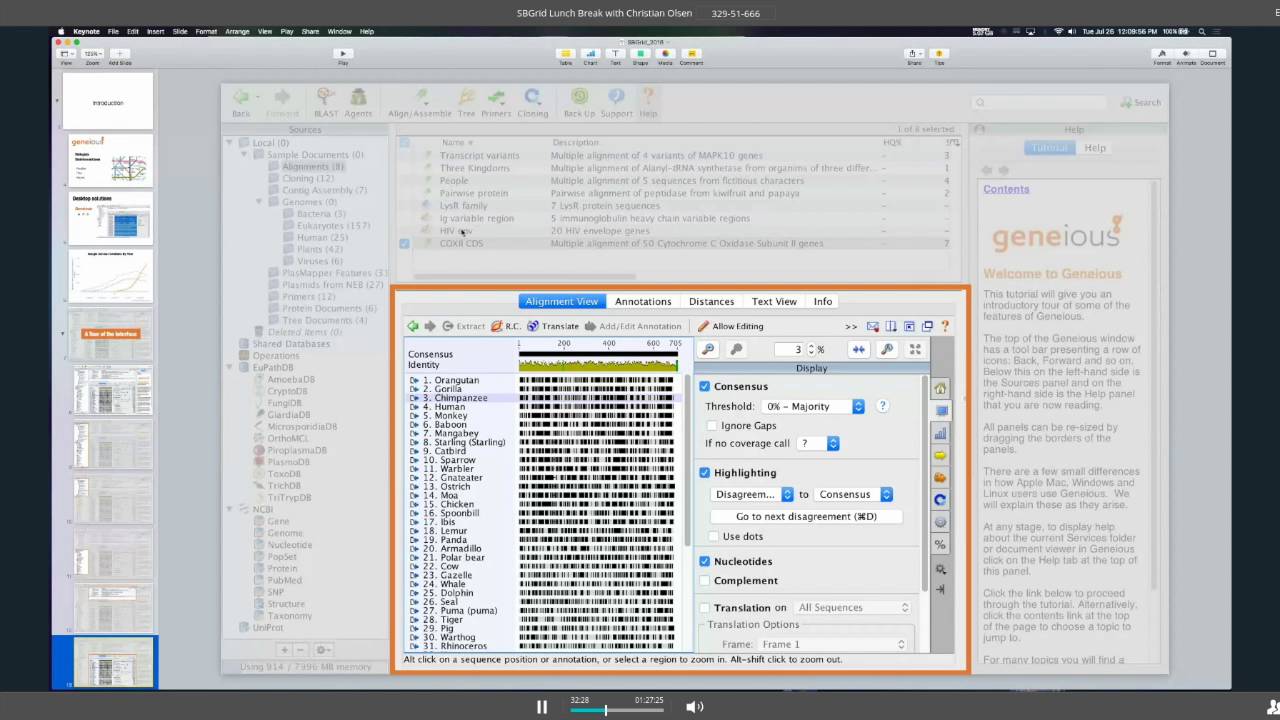
Task: Click the Extract tool icon
Action: 449,326
